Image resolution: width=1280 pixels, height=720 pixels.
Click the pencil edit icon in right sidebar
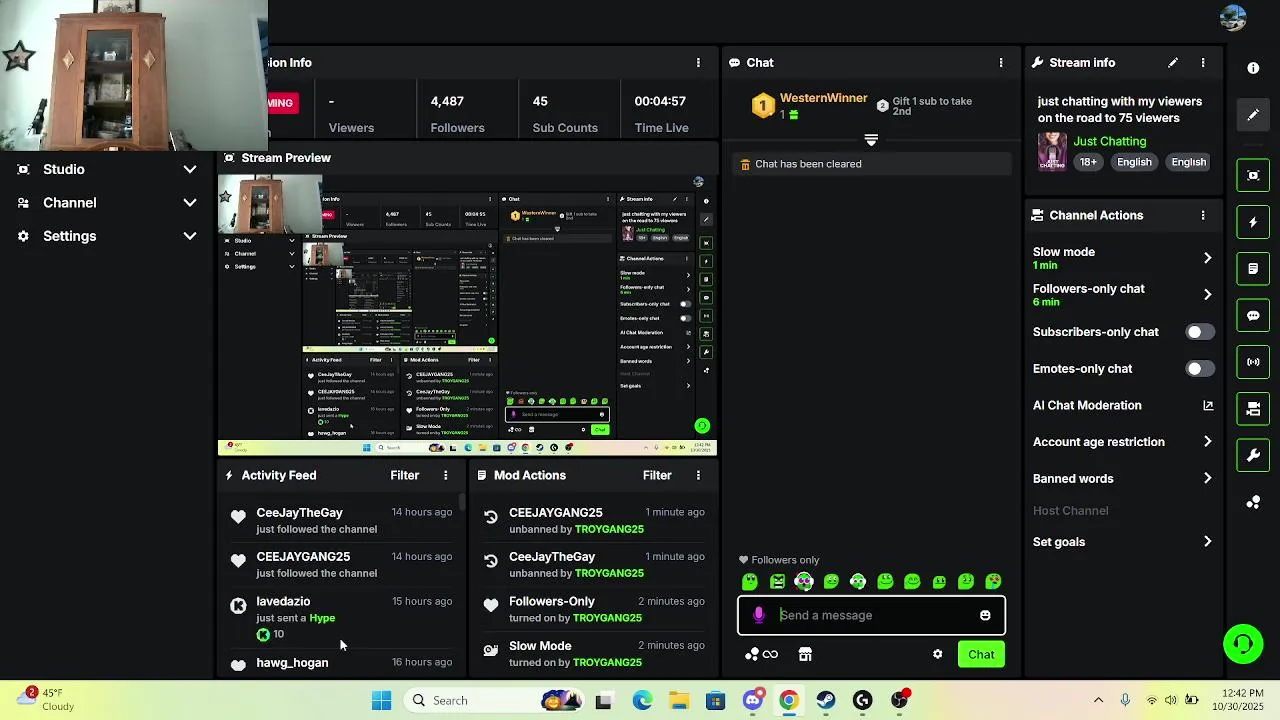(1253, 115)
